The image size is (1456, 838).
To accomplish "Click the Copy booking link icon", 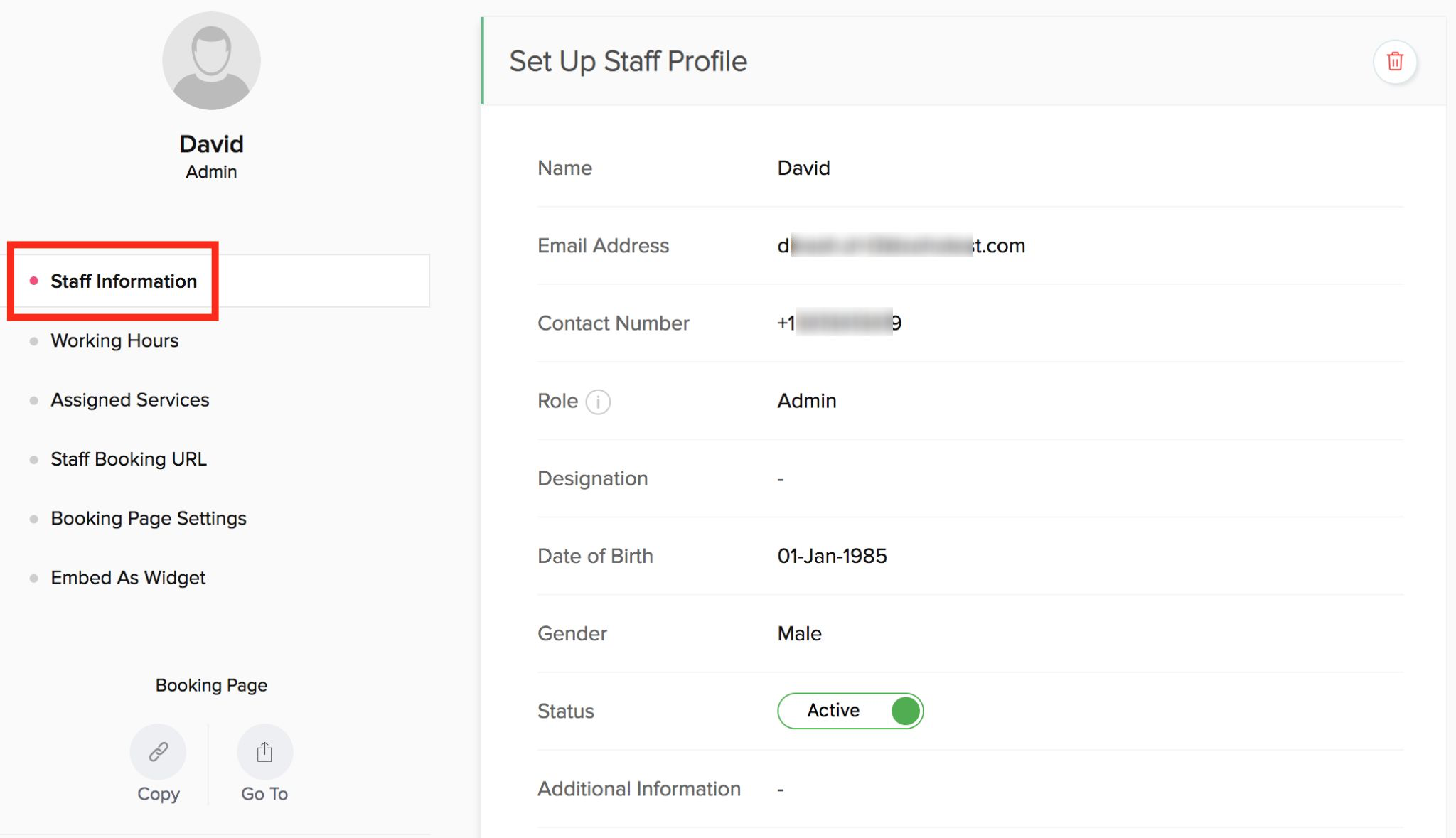I will [158, 752].
